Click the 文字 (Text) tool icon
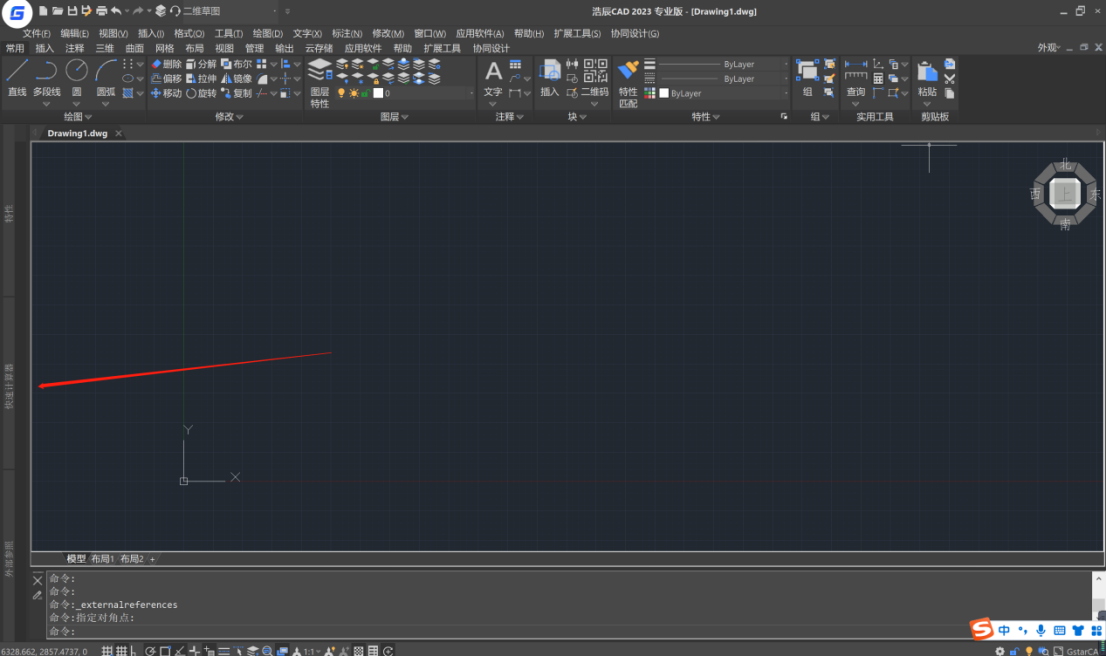Screen dimensions: 1106x656 pos(493,71)
